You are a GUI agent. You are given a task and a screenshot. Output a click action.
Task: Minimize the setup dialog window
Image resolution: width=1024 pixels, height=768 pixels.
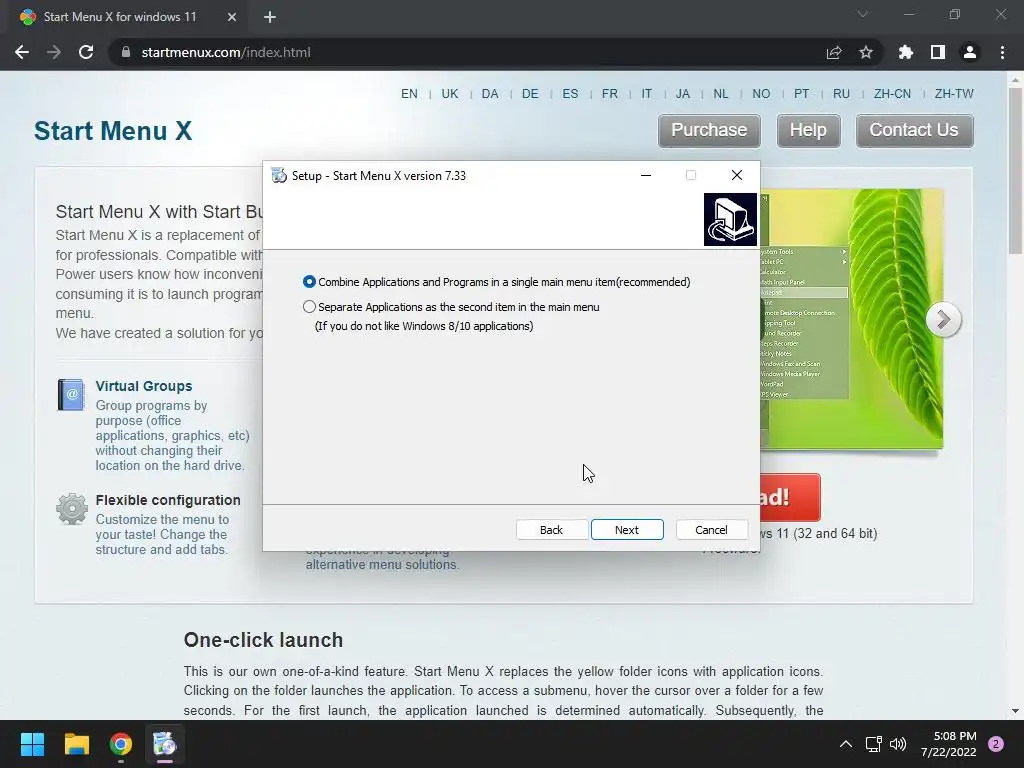[646, 175]
